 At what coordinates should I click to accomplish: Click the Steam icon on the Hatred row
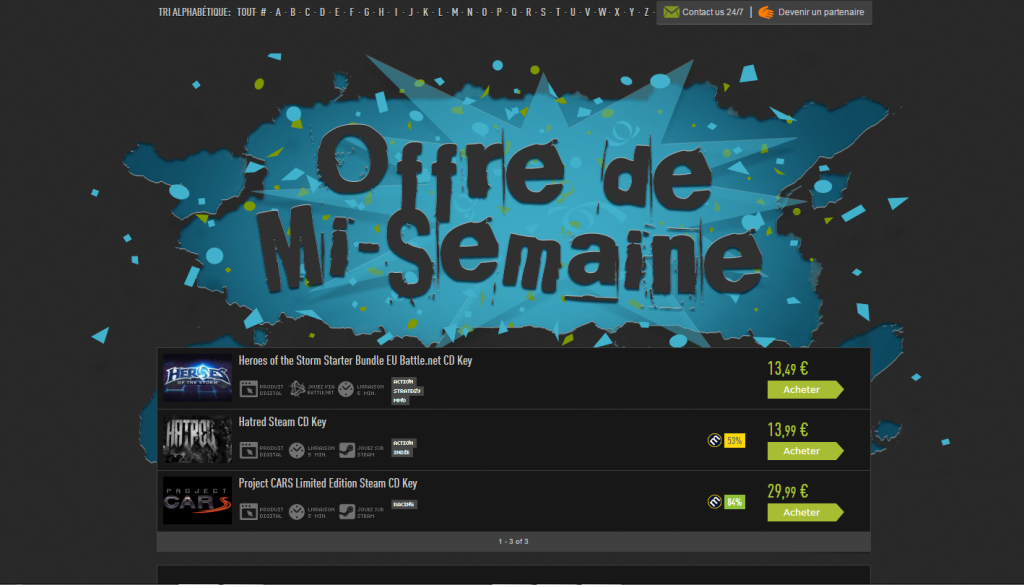click(x=347, y=451)
